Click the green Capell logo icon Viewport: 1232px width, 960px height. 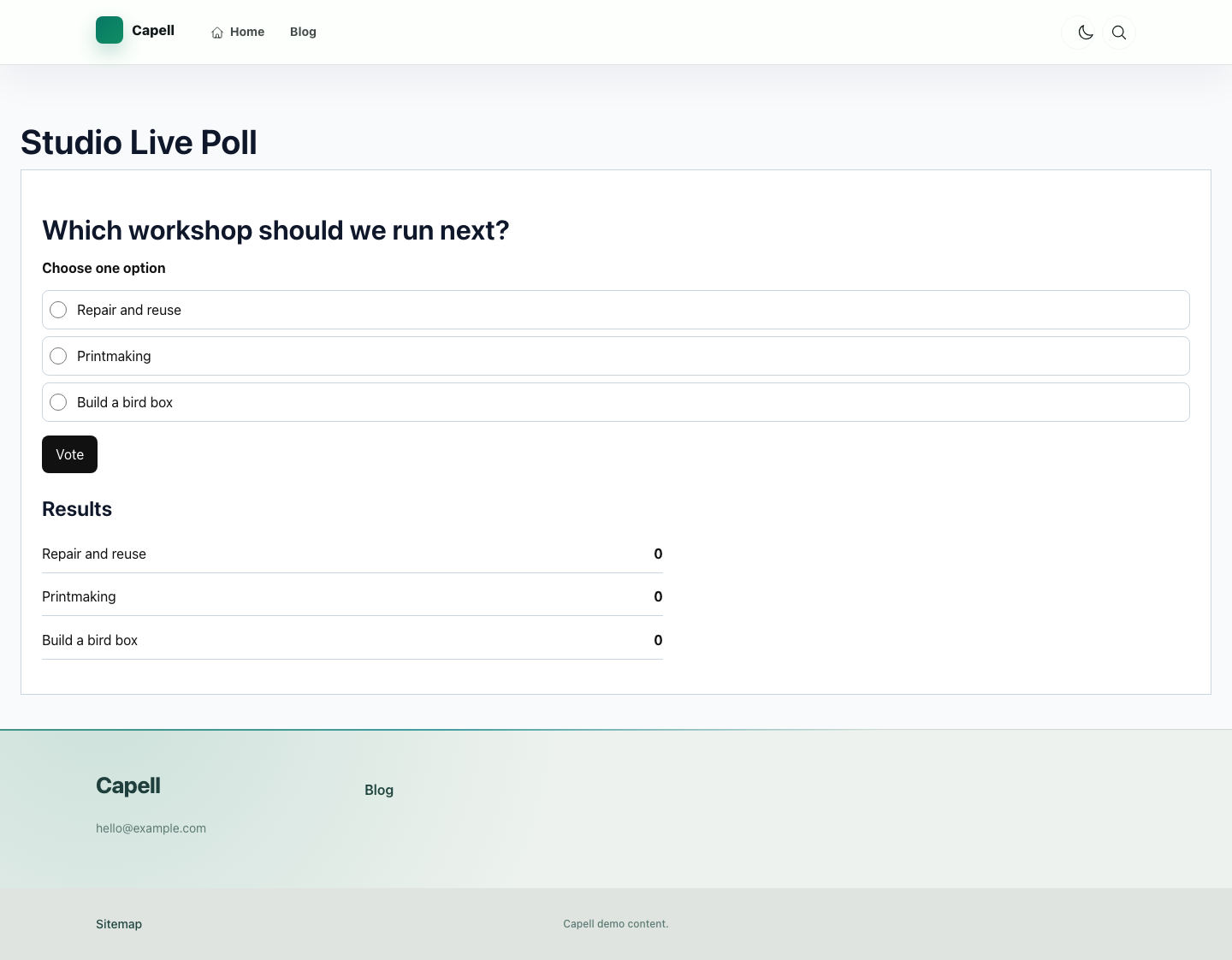[110, 30]
